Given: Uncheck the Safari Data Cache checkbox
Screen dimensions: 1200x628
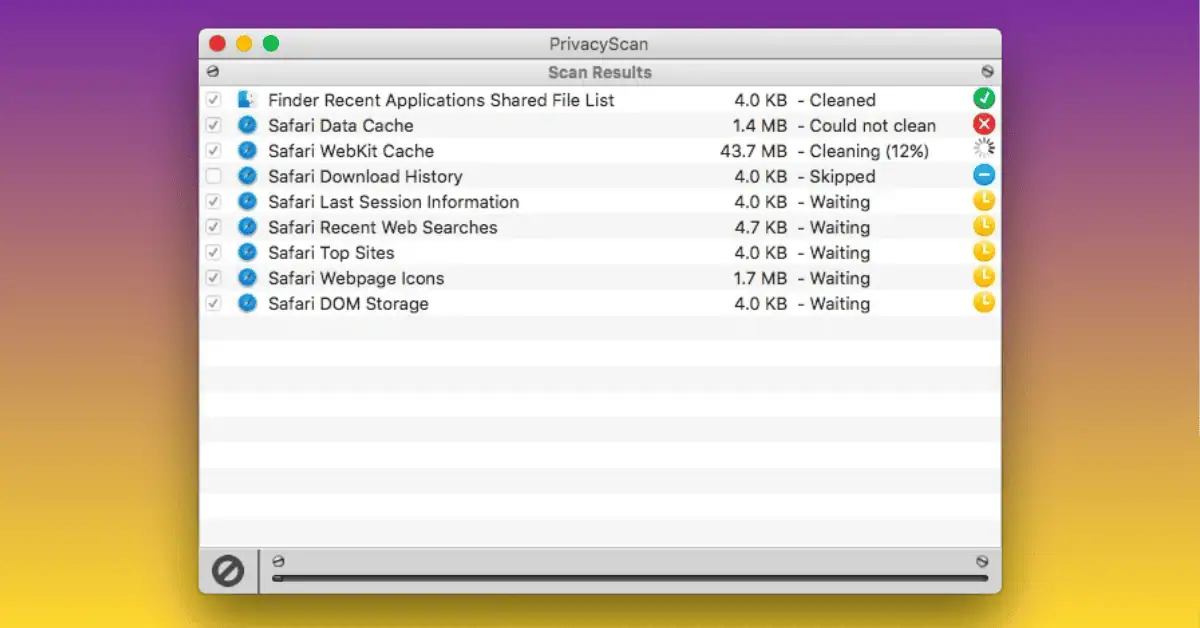Looking at the screenshot, I should point(213,125).
